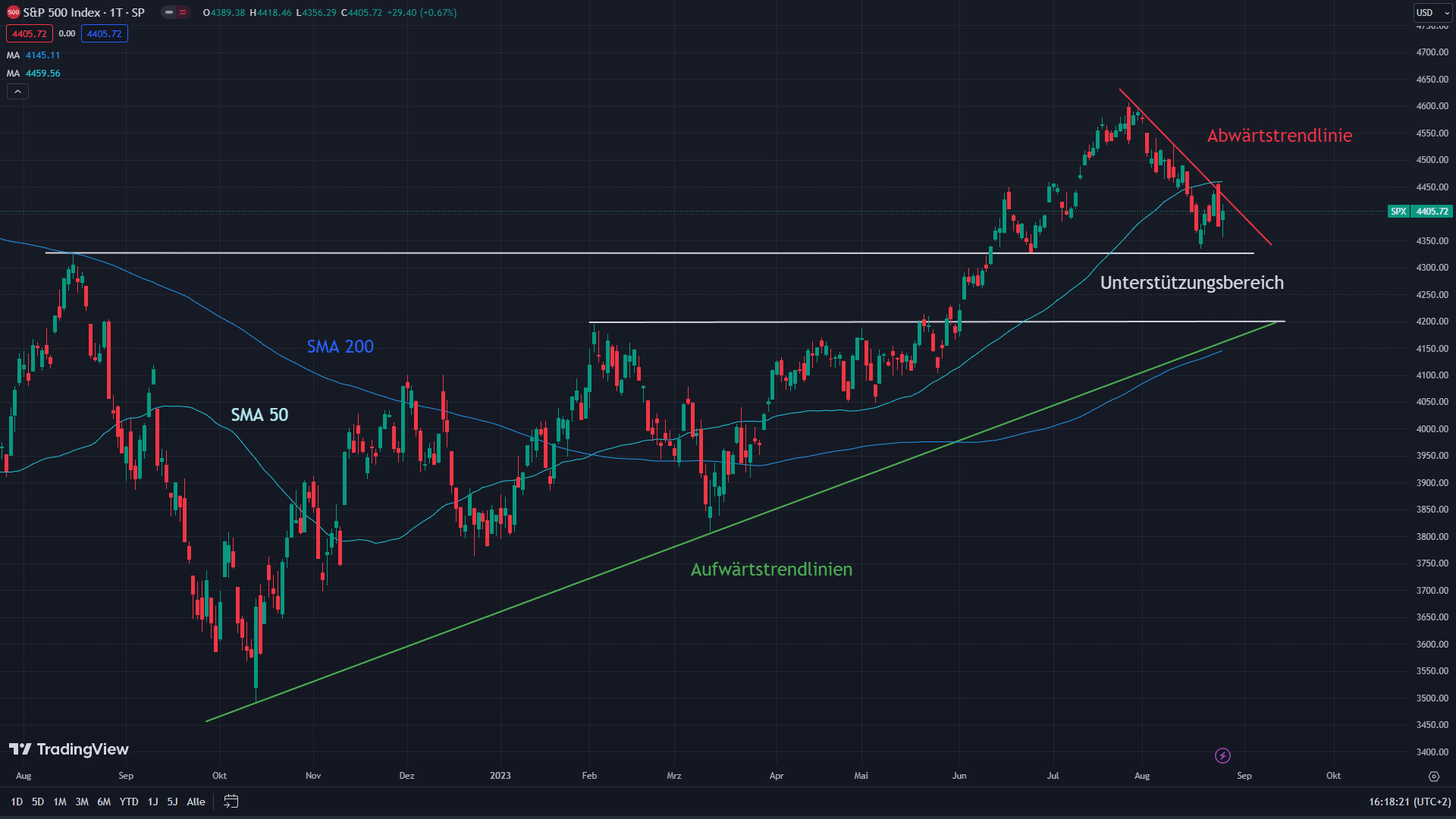
Task: Open chart scale settings gear icon
Action: pos(1433,776)
